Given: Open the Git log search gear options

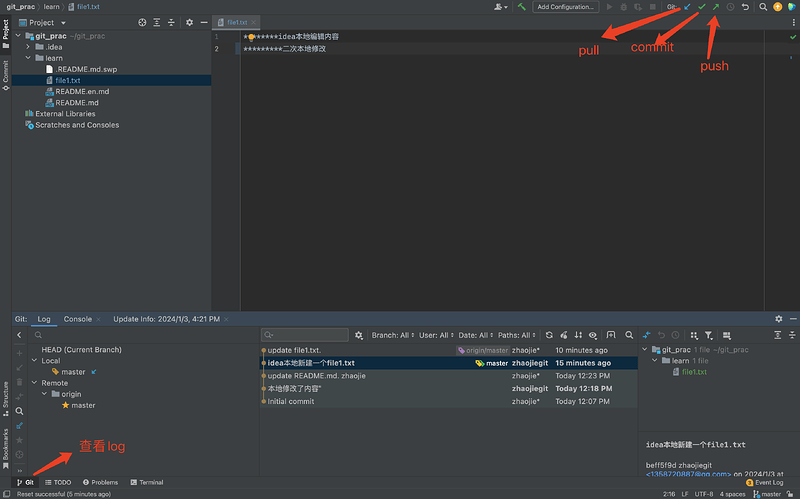Looking at the screenshot, I should coord(359,335).
